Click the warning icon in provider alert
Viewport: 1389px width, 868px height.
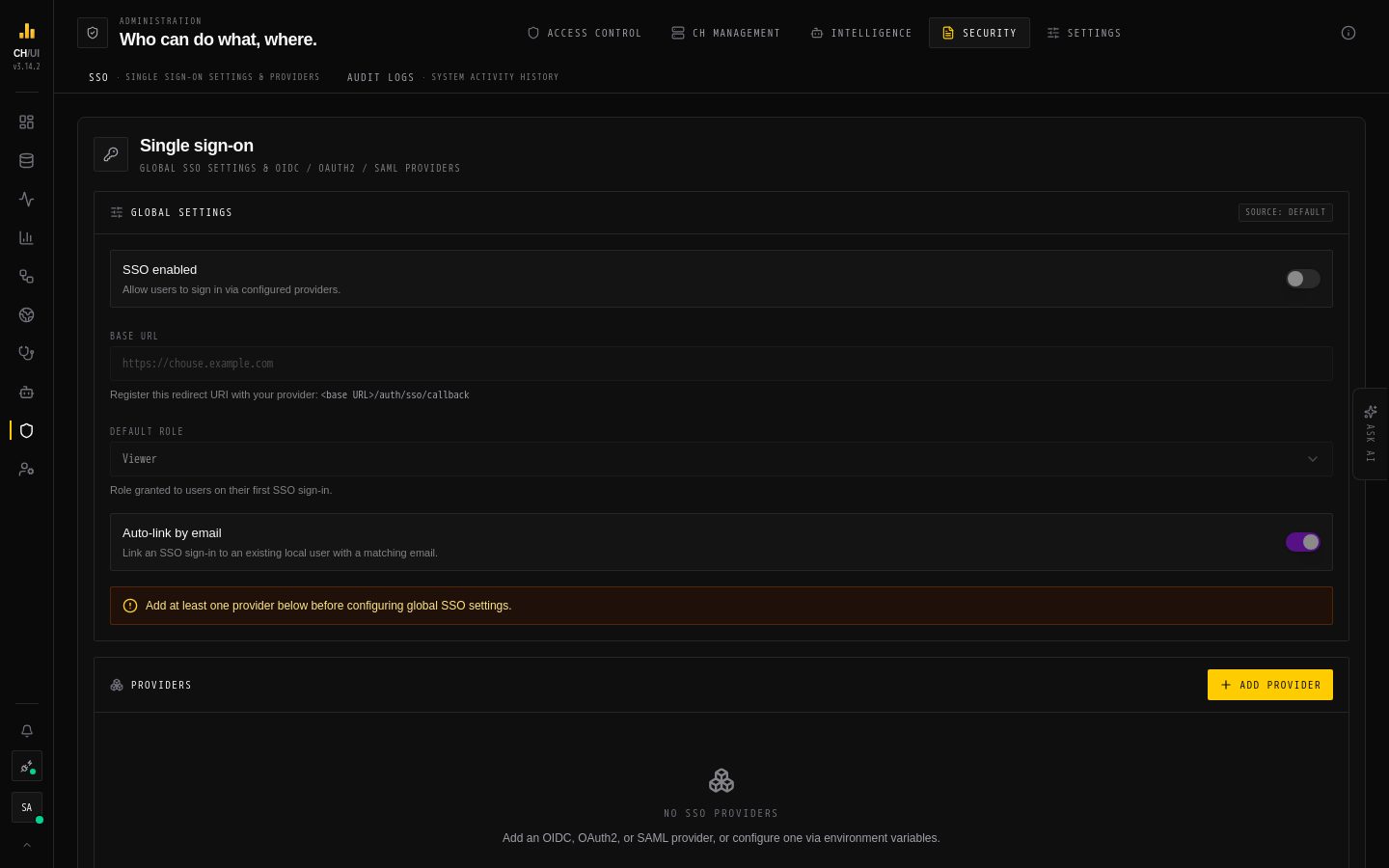pyautogui.click(x=130, y=606)
